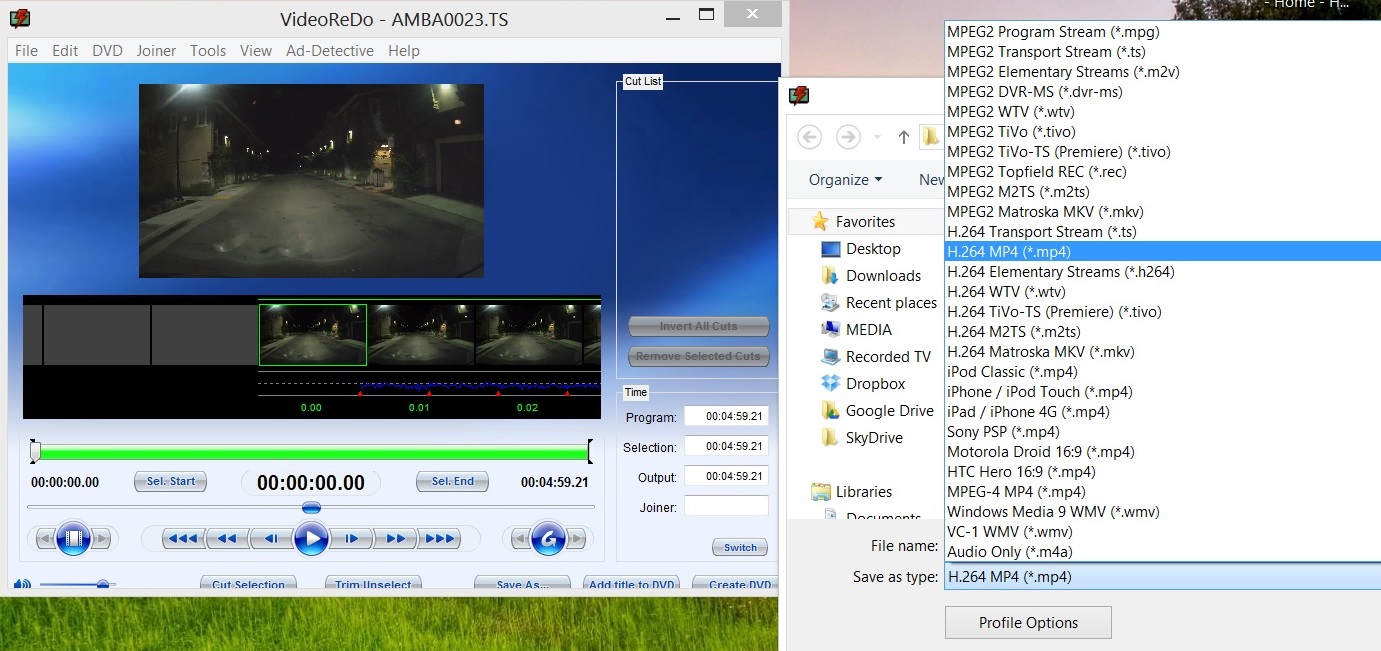Click the Profile Options button
This screenshot has height=651, width=1381.
tap(1028, 622)
